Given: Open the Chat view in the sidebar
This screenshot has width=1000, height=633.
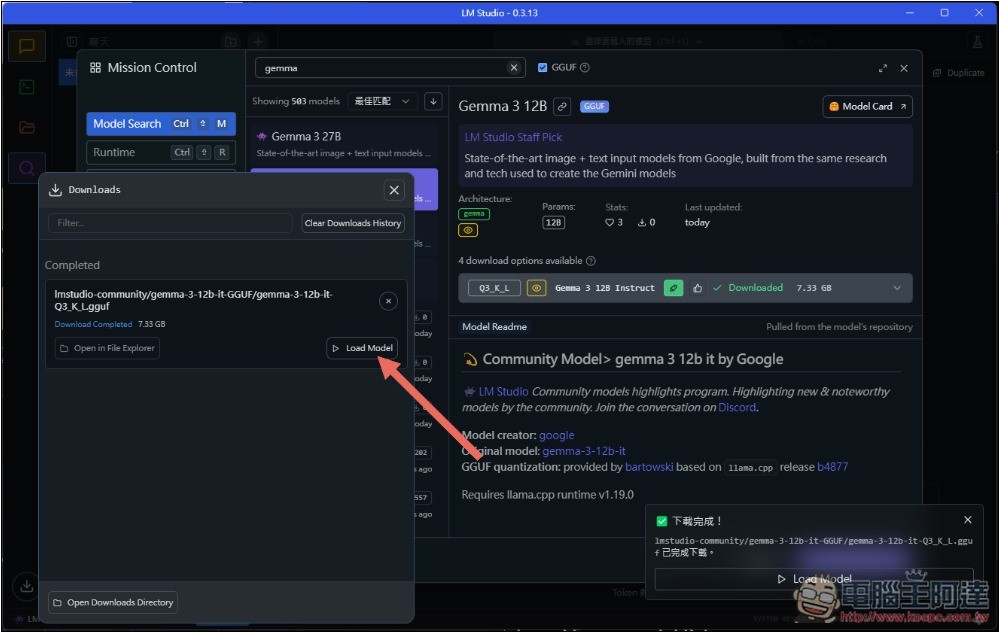Looking at the screenshot, I should [x=27, y=46].
